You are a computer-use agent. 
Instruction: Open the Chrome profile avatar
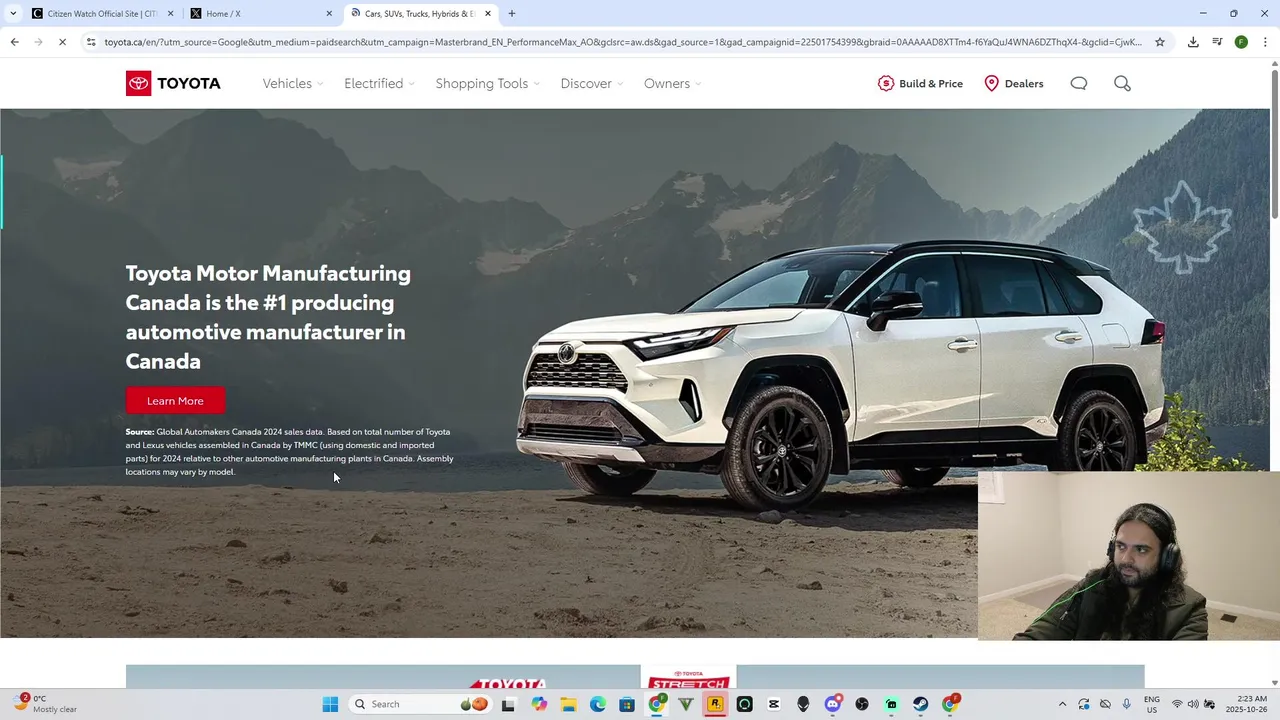[x=1241, y=42]
